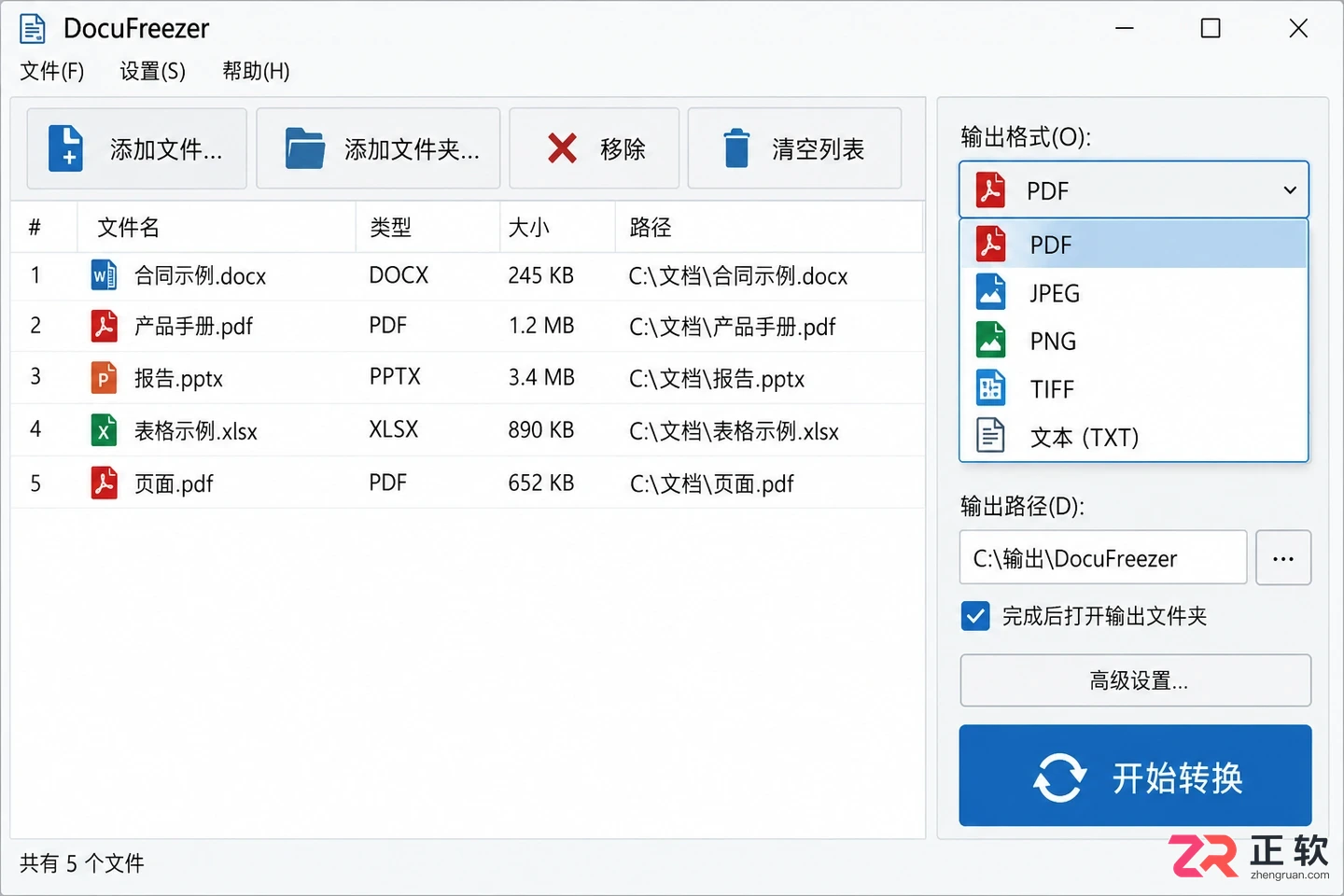Click the 输出路径 text field
This screenshot has width=1344, height=896.
click(x=1103, y=558)
